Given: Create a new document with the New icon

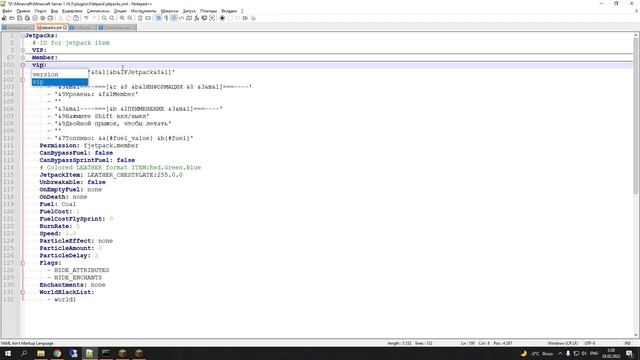Looking at the screenshot, I should pos(4,18).
